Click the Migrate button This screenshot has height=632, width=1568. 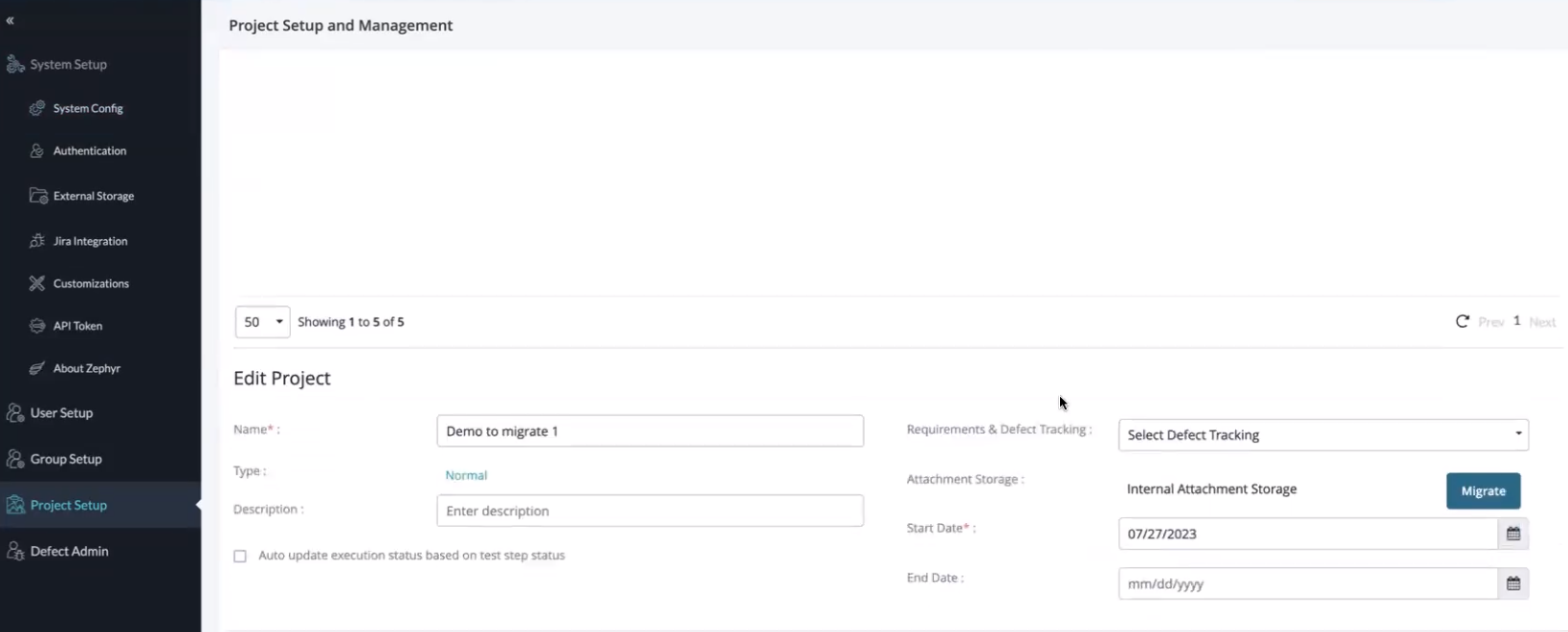(x=1482, y=490)
